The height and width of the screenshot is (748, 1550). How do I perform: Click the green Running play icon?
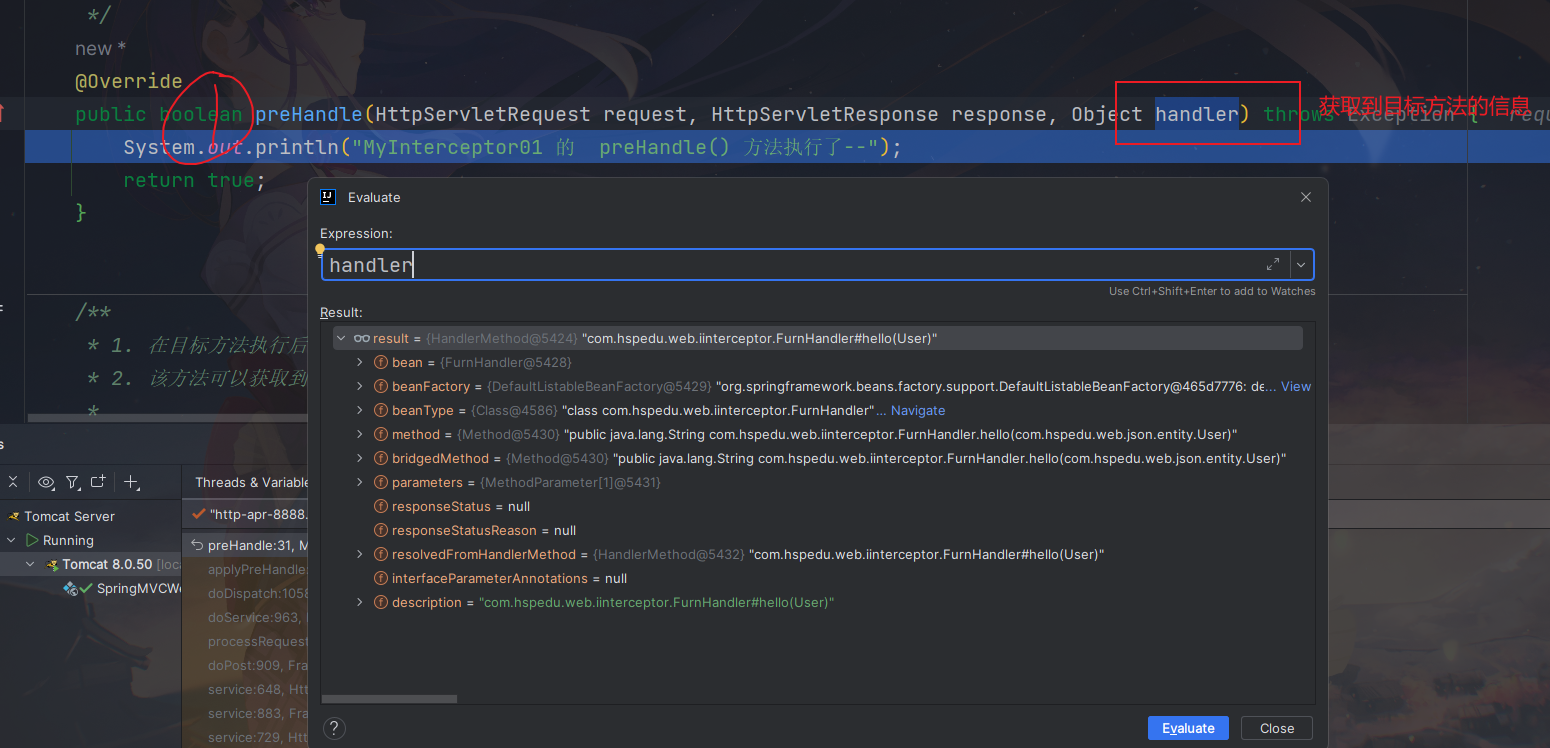click(32, 540)
